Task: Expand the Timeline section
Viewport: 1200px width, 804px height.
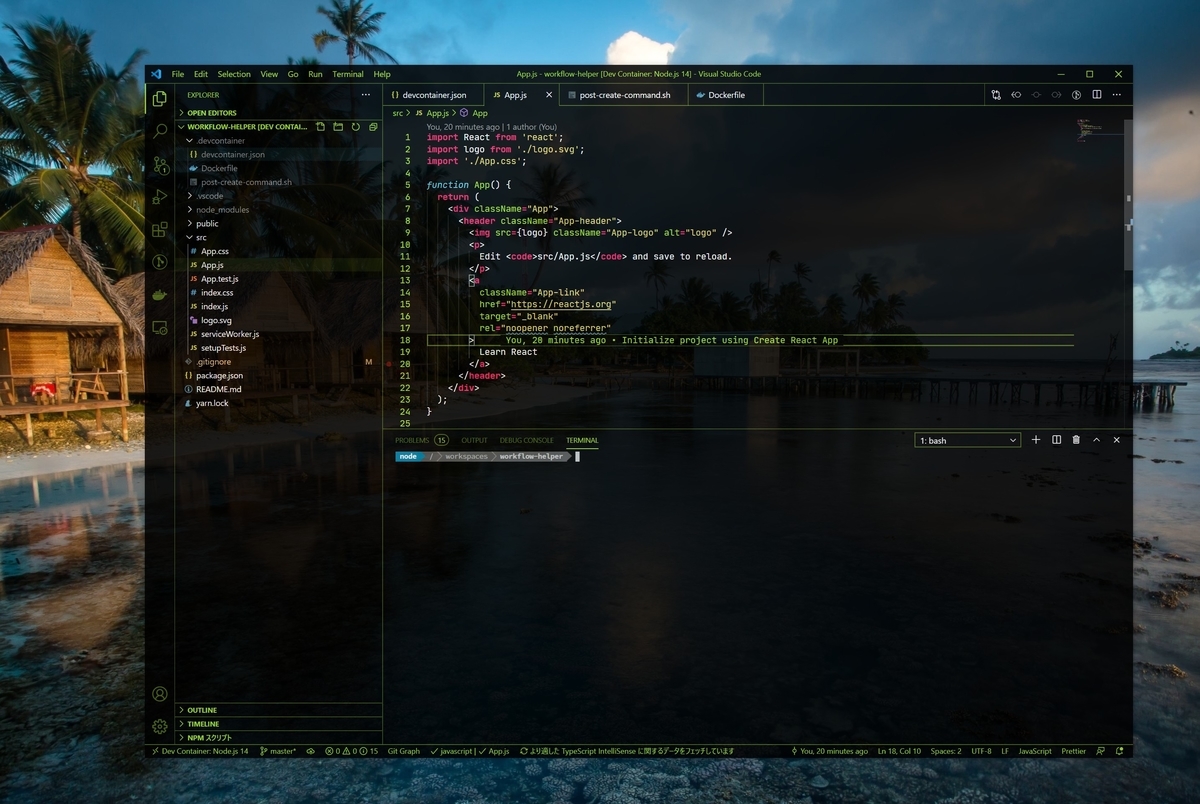Action: (280, 724)
